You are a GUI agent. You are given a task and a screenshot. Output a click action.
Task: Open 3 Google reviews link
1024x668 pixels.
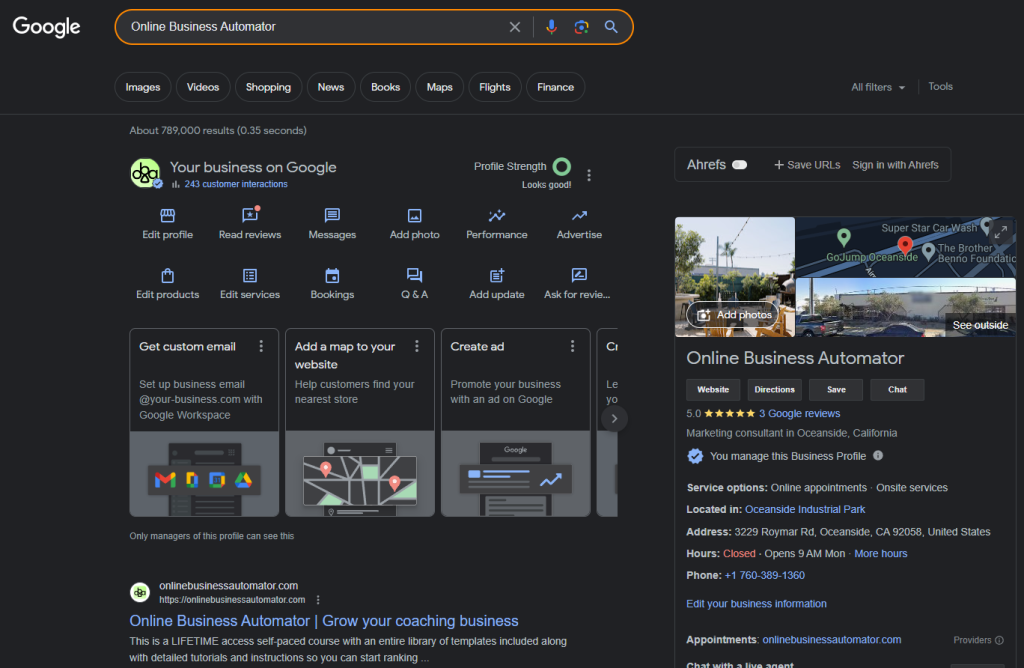tap(799, 413)
